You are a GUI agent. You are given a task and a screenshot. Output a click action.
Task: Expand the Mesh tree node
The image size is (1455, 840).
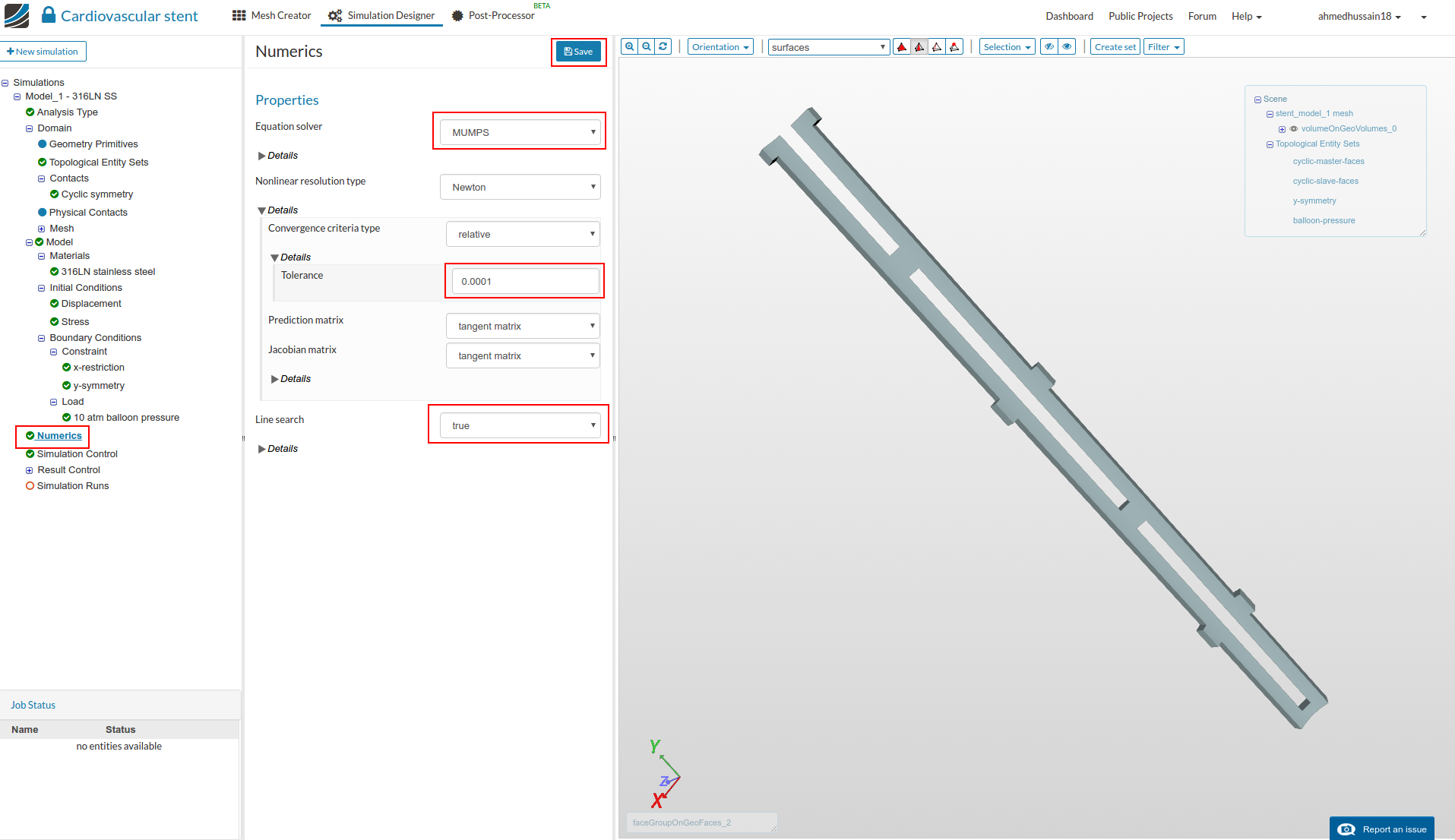click(42, 229)
